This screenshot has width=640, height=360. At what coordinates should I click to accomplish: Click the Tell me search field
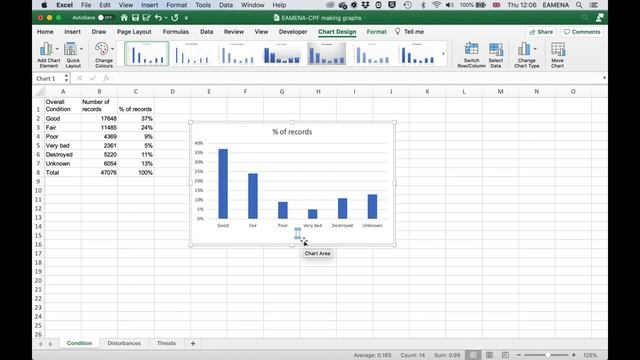[x=409, y=31]
